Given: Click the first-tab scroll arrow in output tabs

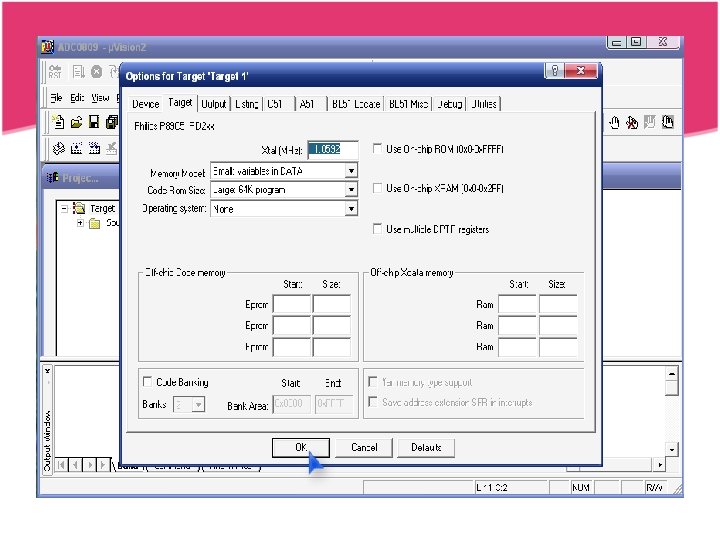Looking at the screenshot, I should click(x=61, y=465).
